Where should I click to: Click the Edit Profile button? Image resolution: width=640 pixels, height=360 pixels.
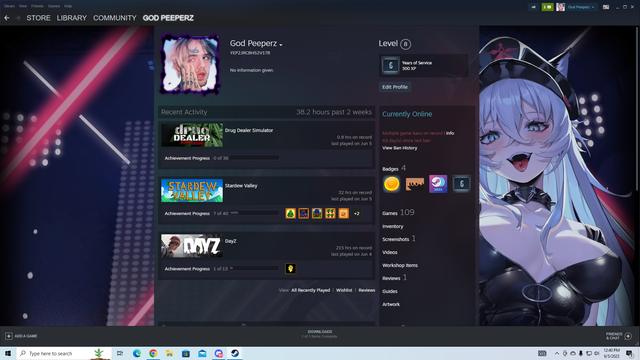(395, 87)
